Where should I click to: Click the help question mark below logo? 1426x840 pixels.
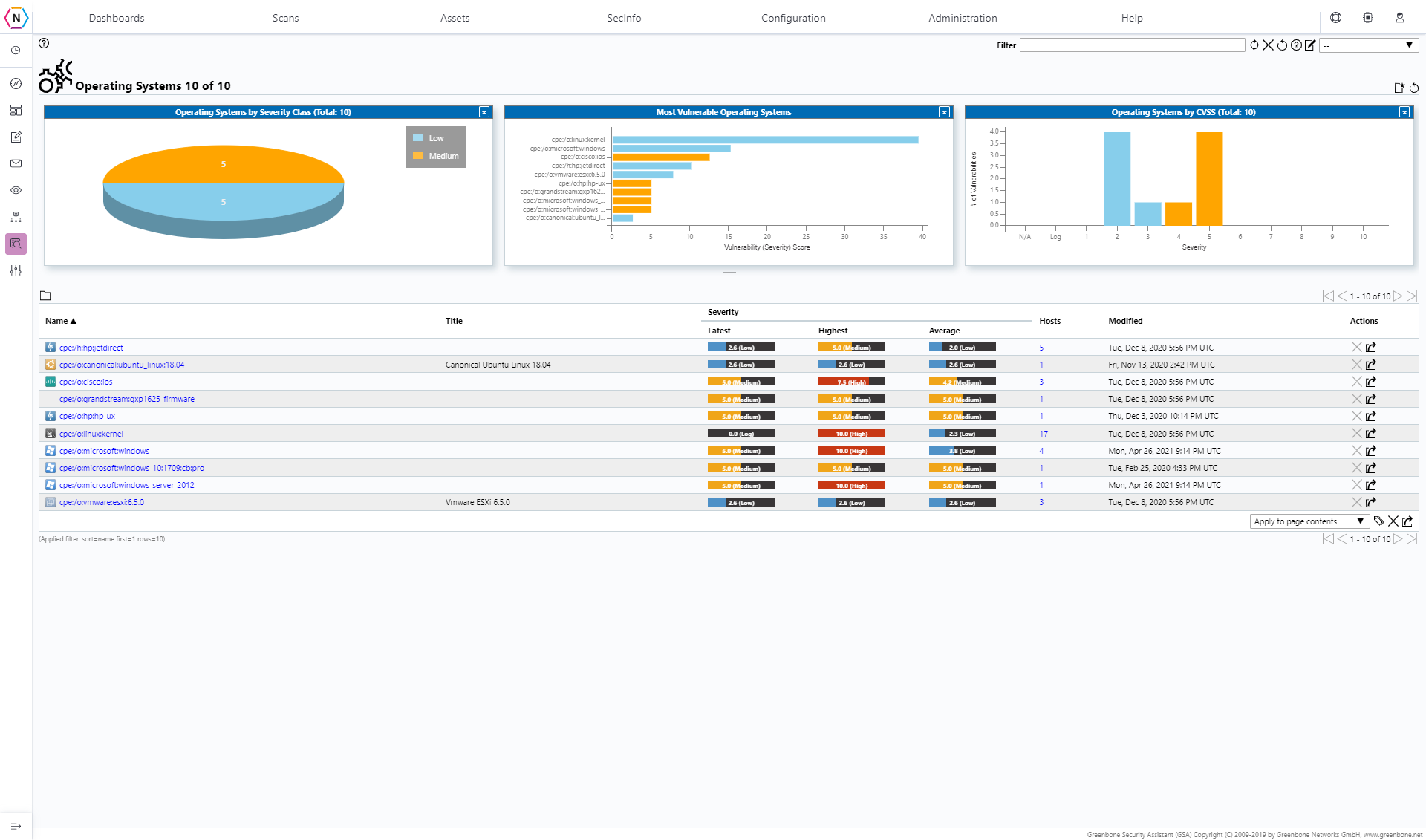[x=44, y=43]
